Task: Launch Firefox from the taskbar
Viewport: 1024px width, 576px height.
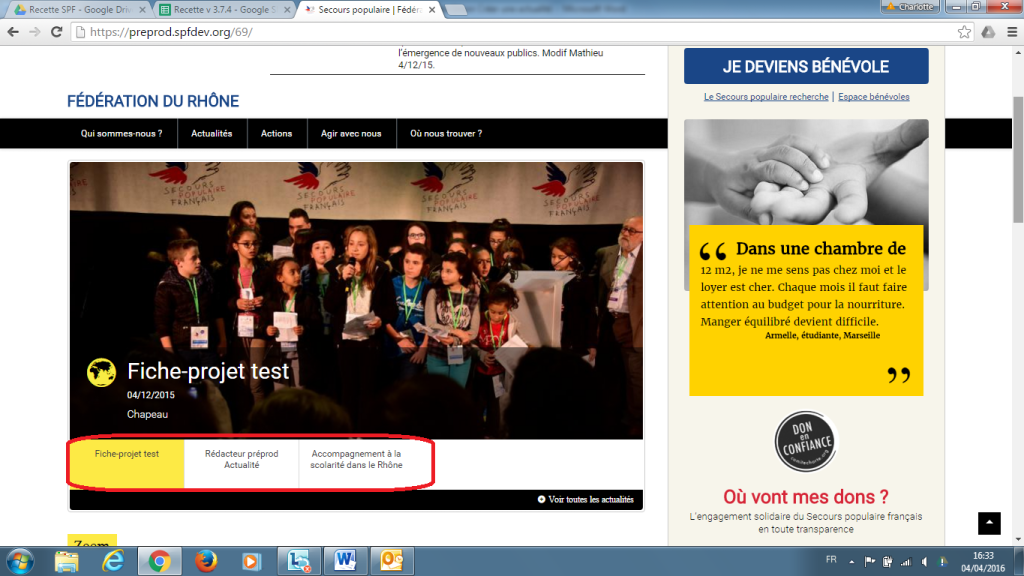Action: [x=206, y=561]
